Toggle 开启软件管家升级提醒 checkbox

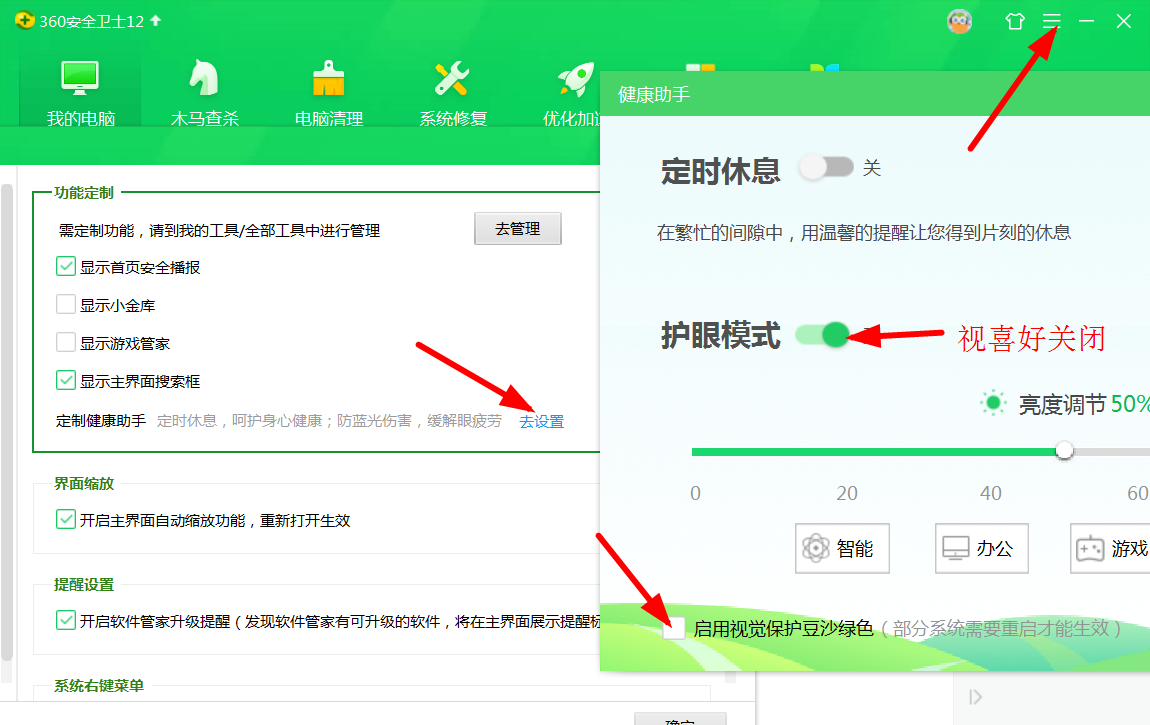66,620
